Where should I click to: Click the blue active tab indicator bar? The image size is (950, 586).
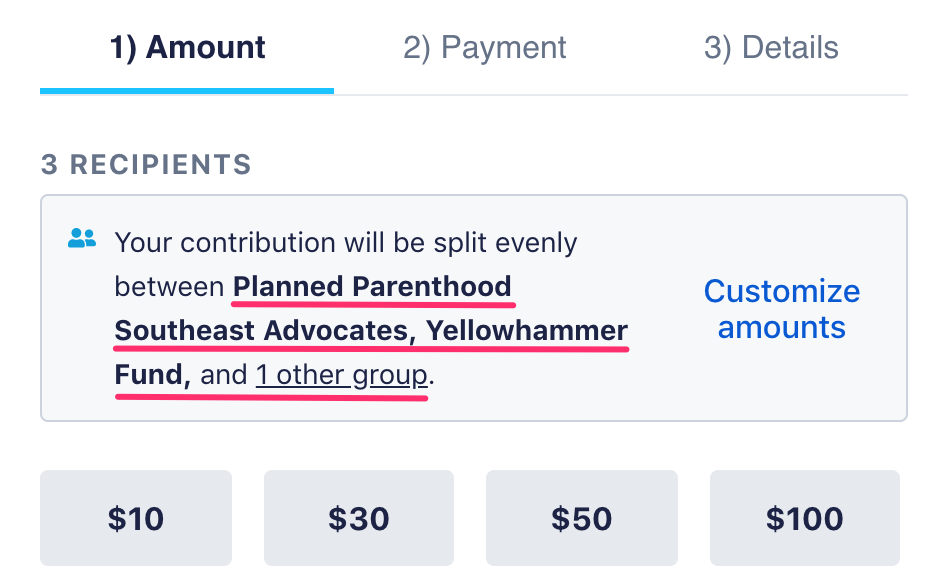187,91
